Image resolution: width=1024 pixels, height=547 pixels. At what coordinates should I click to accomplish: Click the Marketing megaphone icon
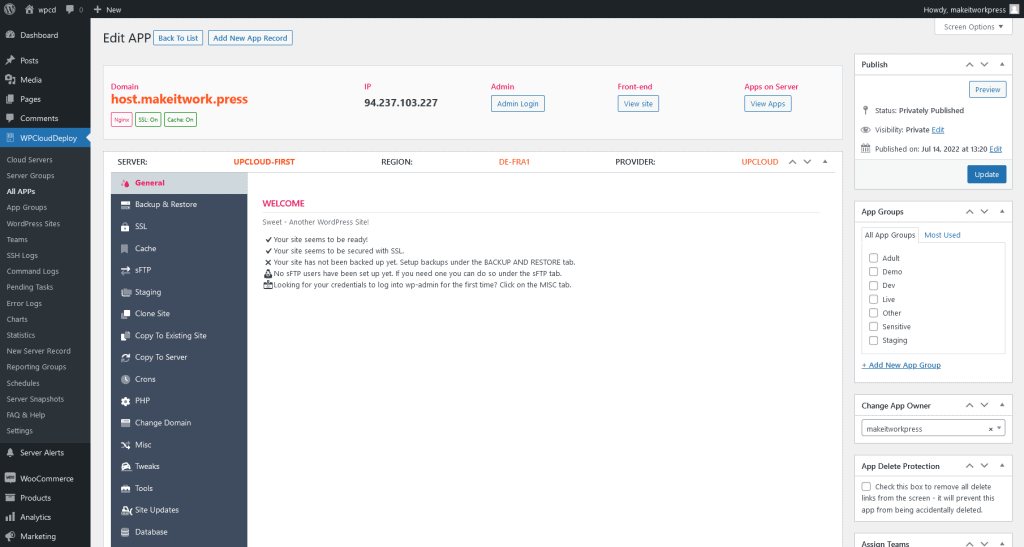tap(10, 536)
